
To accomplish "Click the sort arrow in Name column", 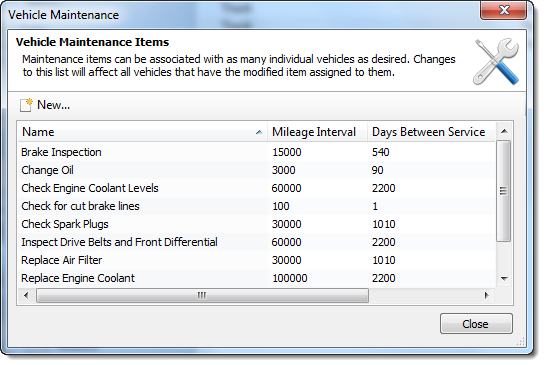I will point(259,132).
